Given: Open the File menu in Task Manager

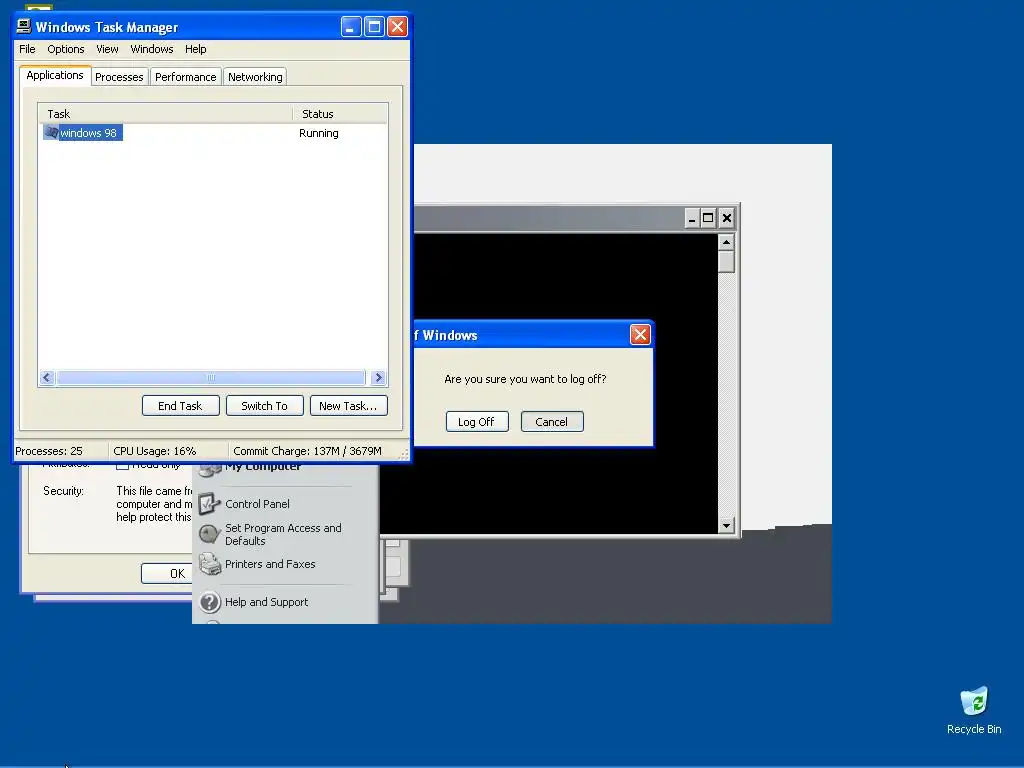Looking at the screenshot, I should click(x=27, y=49).
